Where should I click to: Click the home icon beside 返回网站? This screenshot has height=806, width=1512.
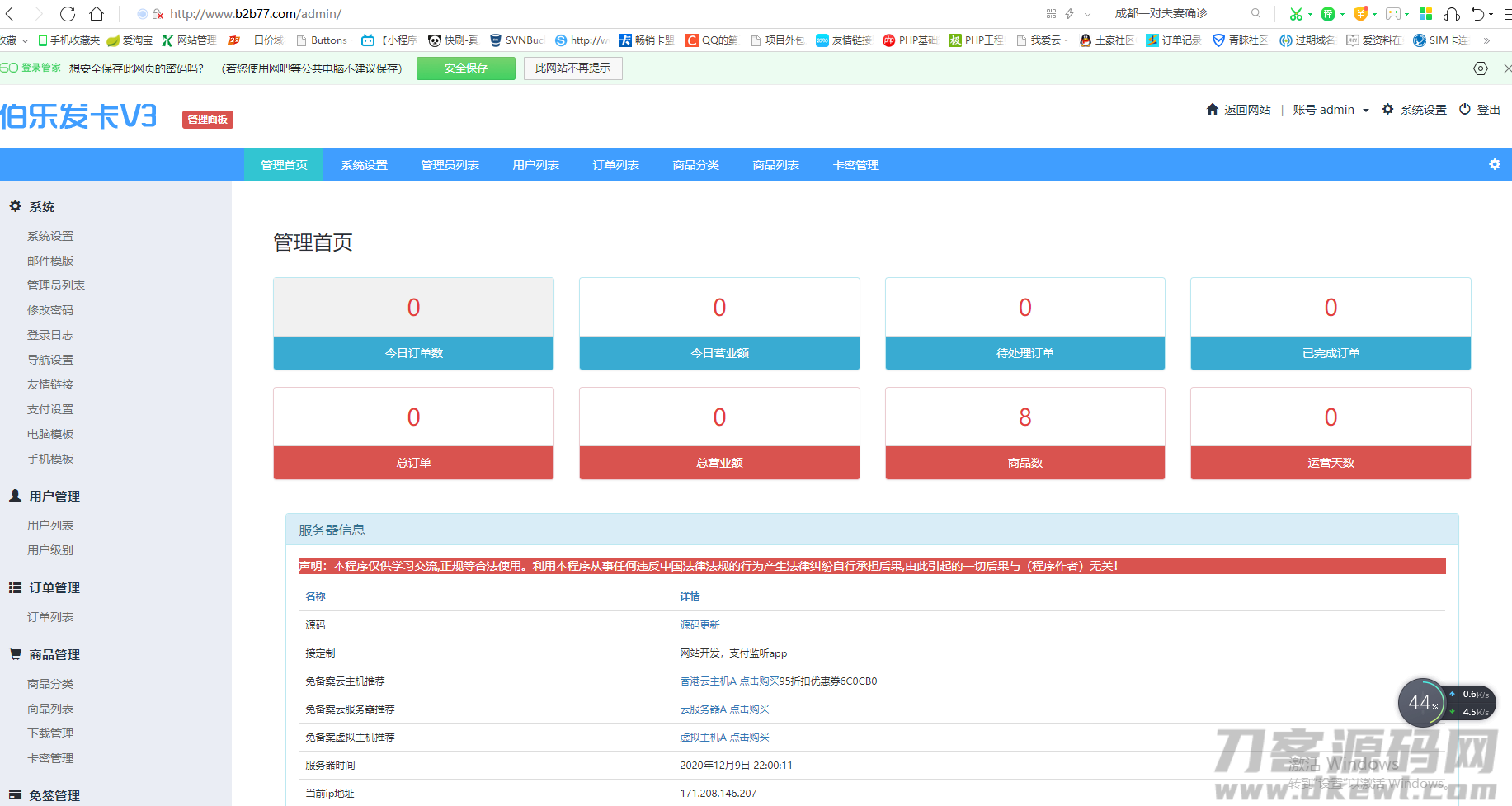1211,109
